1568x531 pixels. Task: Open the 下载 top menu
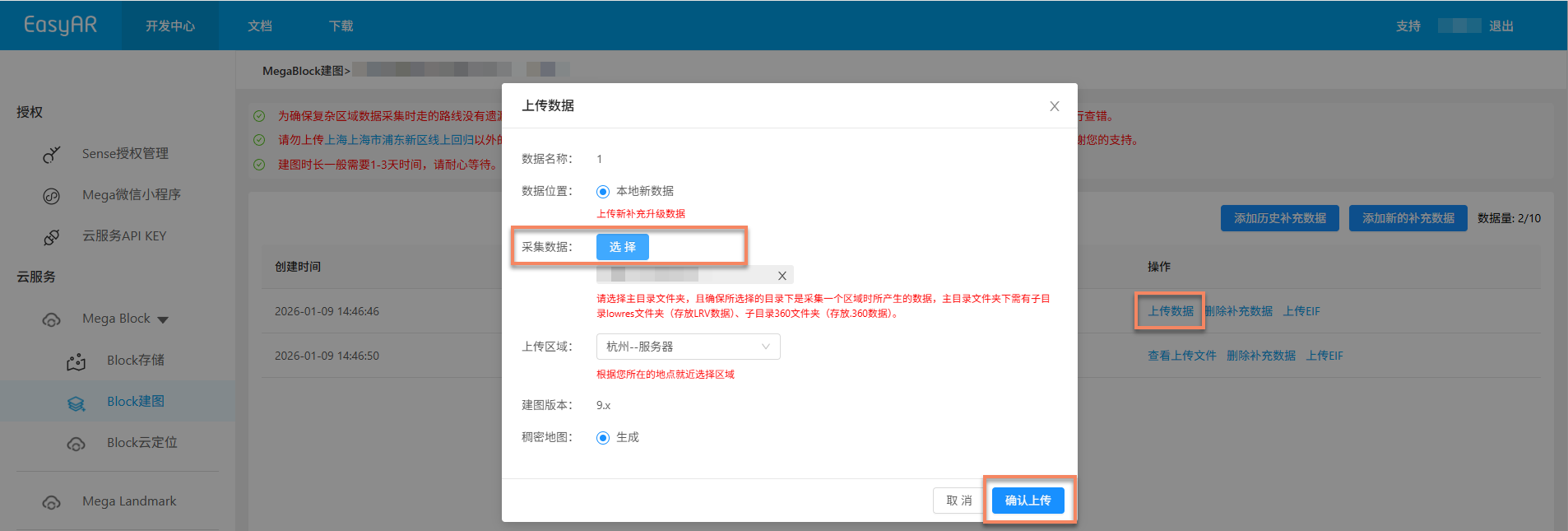pos(341,26)
